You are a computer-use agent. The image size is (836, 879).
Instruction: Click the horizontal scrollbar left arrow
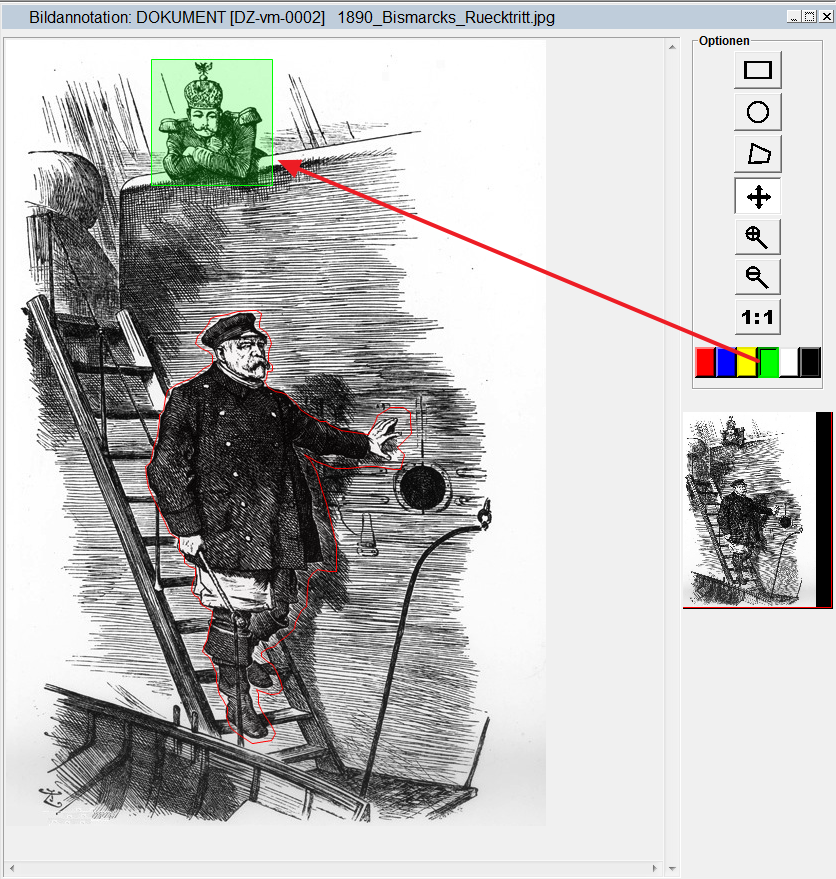point(11,868)
